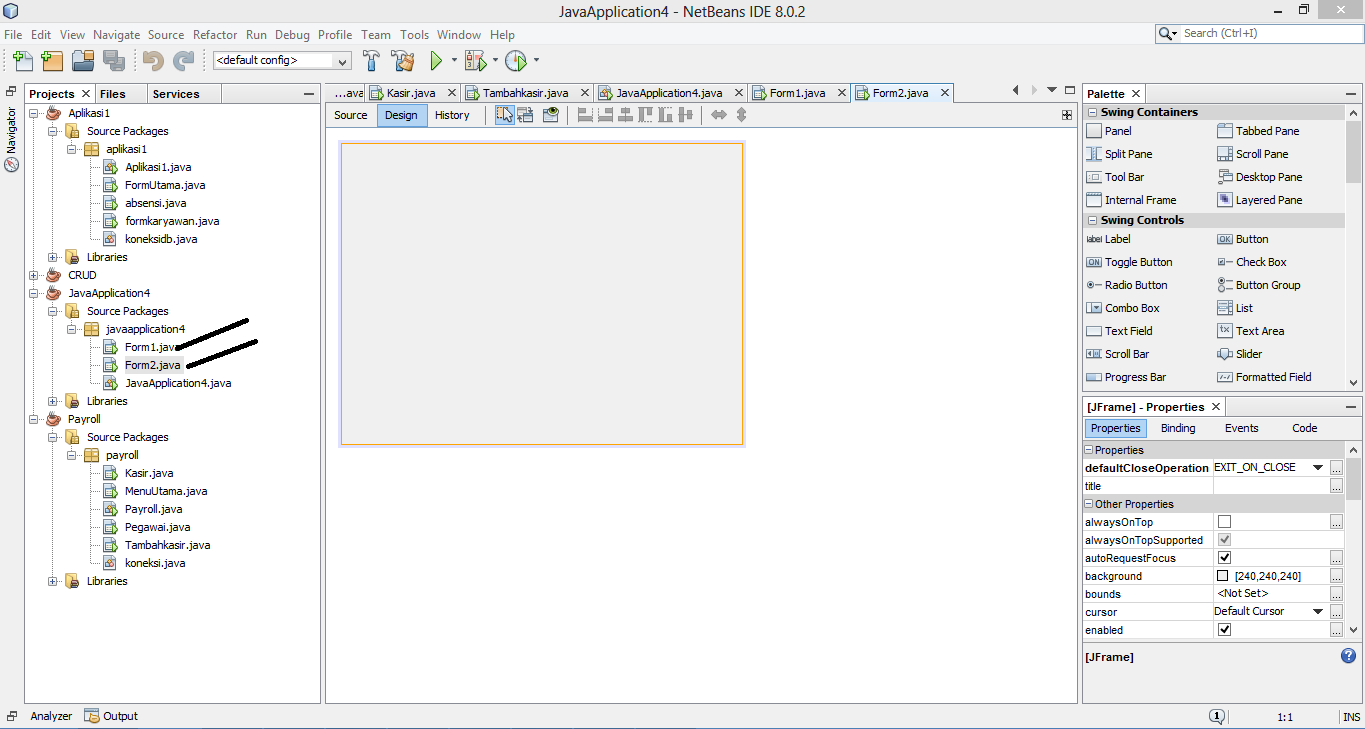The width and height of the screenshot is (1365, 729).
Task: Click the Build Project hammer icon
Action: coord(371,61)
